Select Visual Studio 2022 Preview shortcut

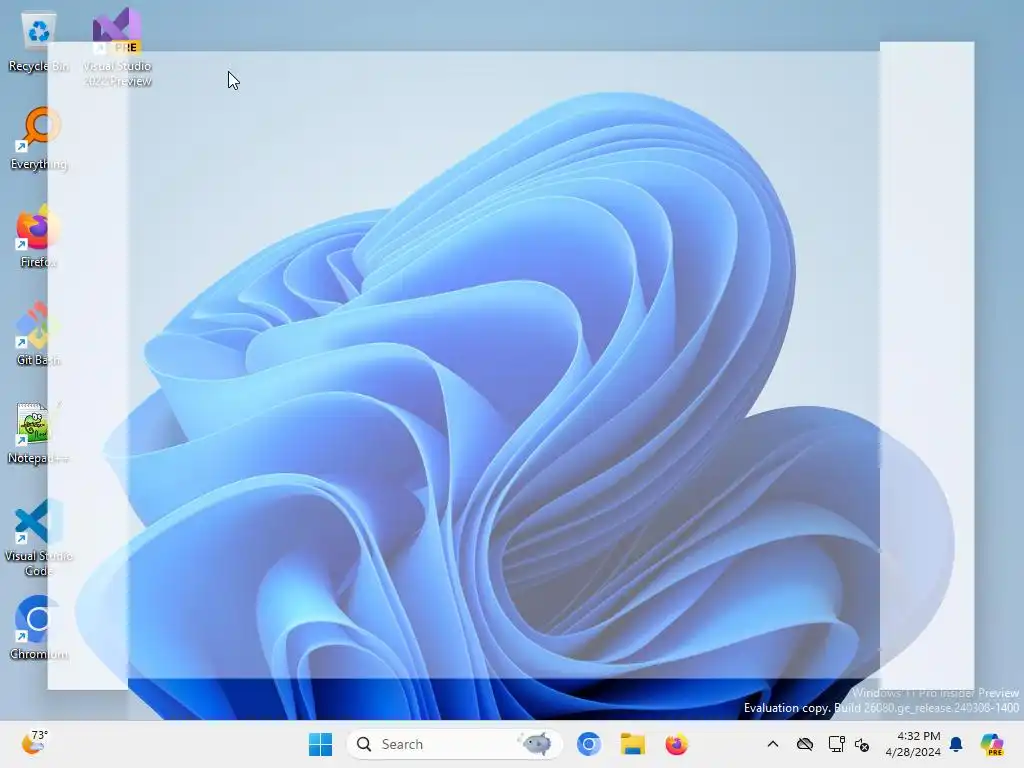click(x=117, y=48)
